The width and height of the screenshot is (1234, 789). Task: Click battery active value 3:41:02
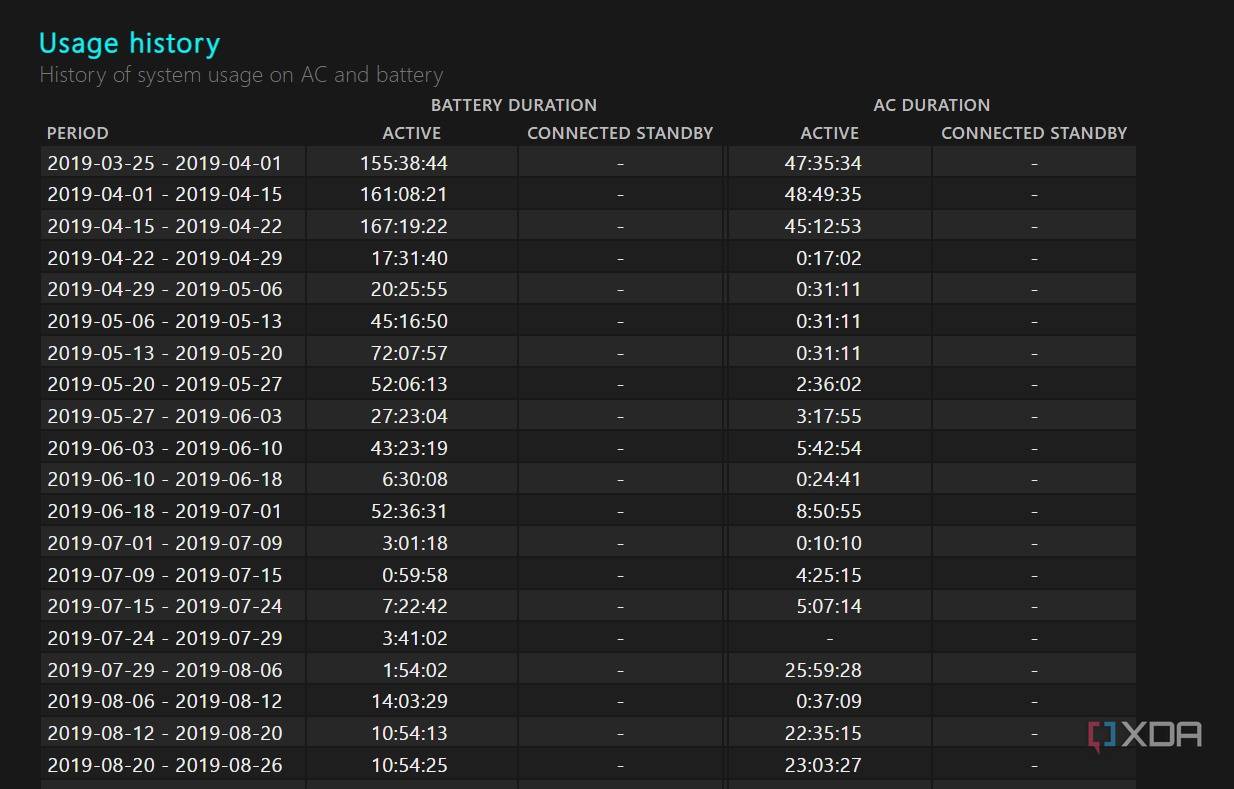click(x=415, y=638)
